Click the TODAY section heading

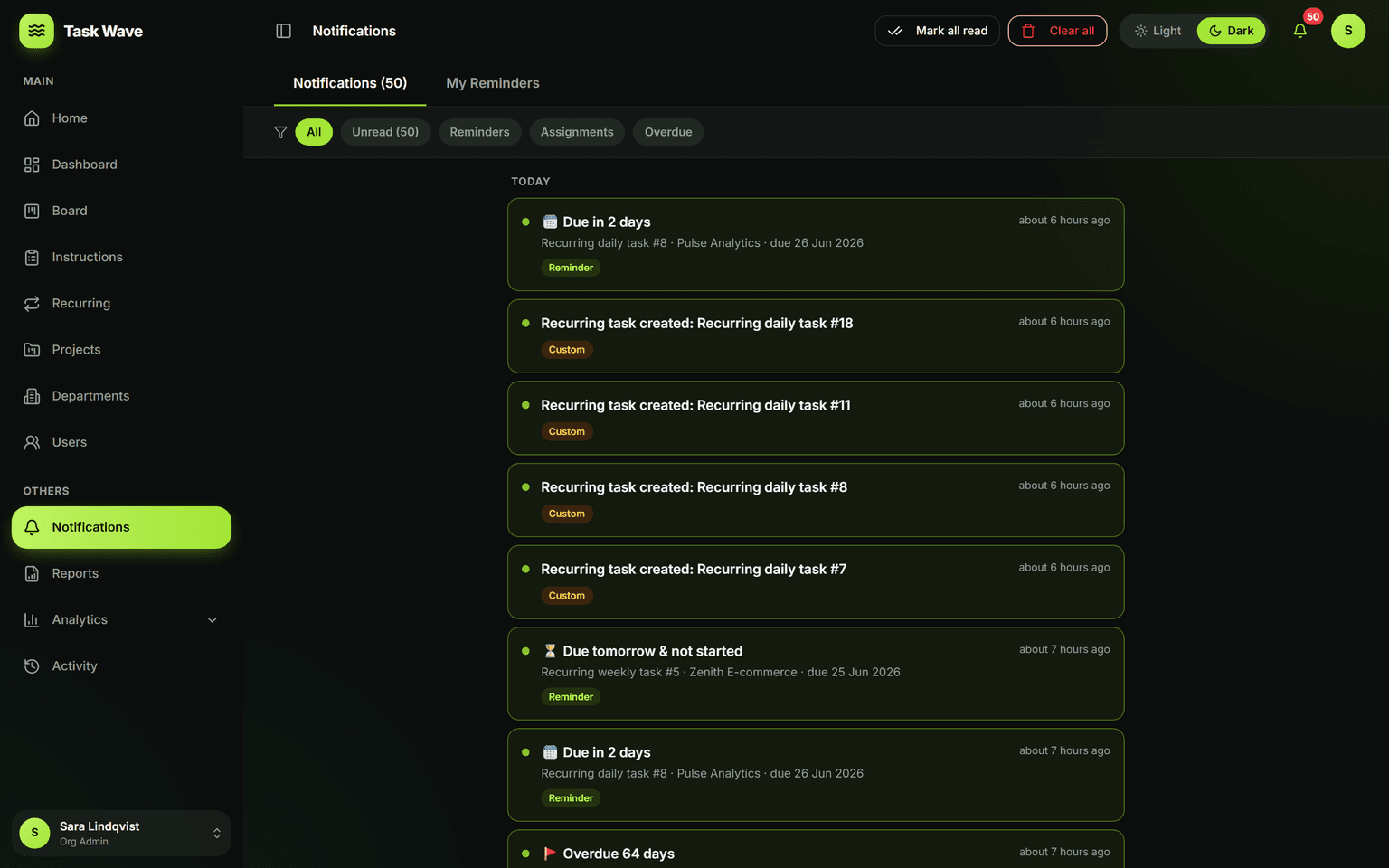click(x=531, y=182)
